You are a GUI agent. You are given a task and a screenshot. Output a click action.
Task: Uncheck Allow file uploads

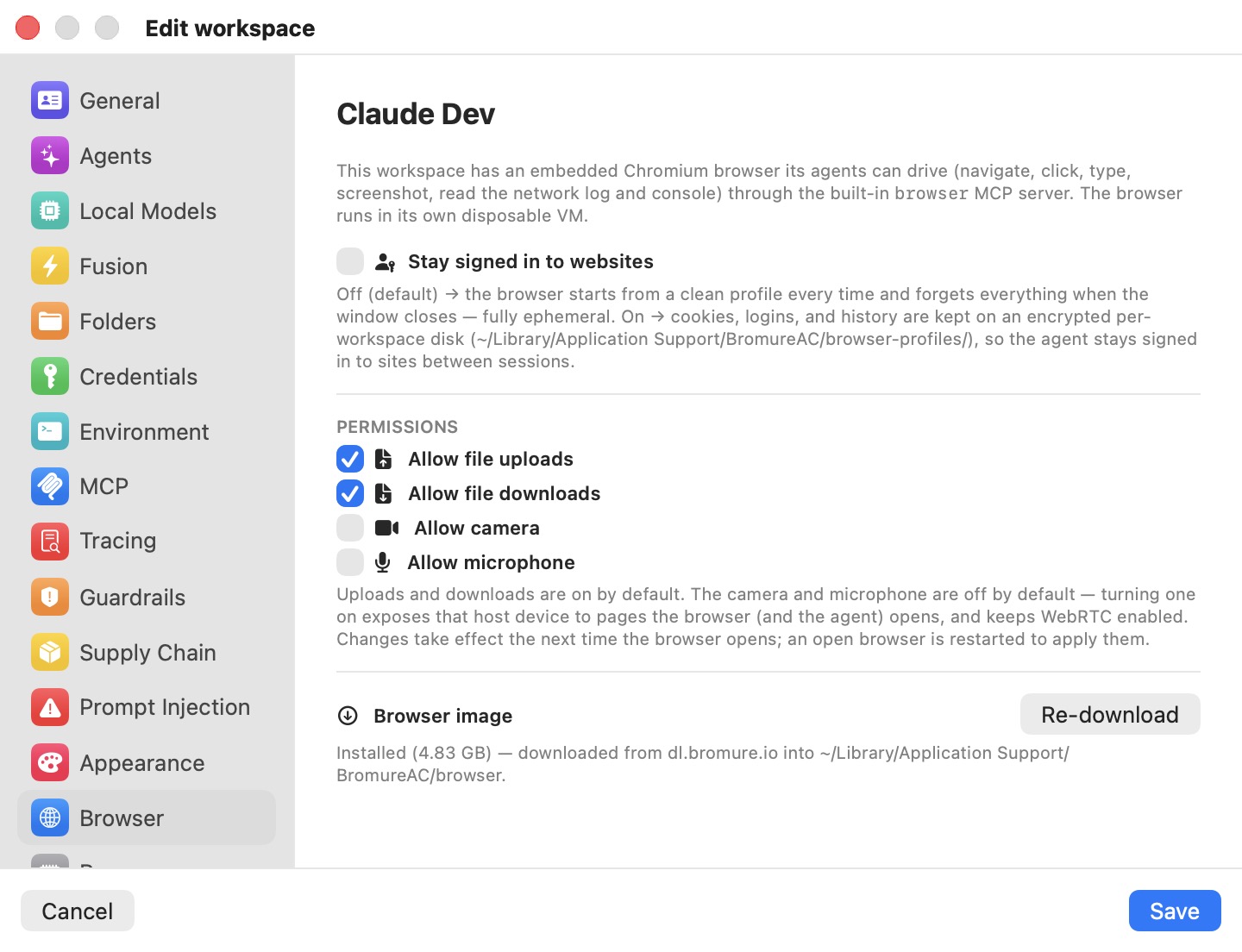click(x=350, y=459)
